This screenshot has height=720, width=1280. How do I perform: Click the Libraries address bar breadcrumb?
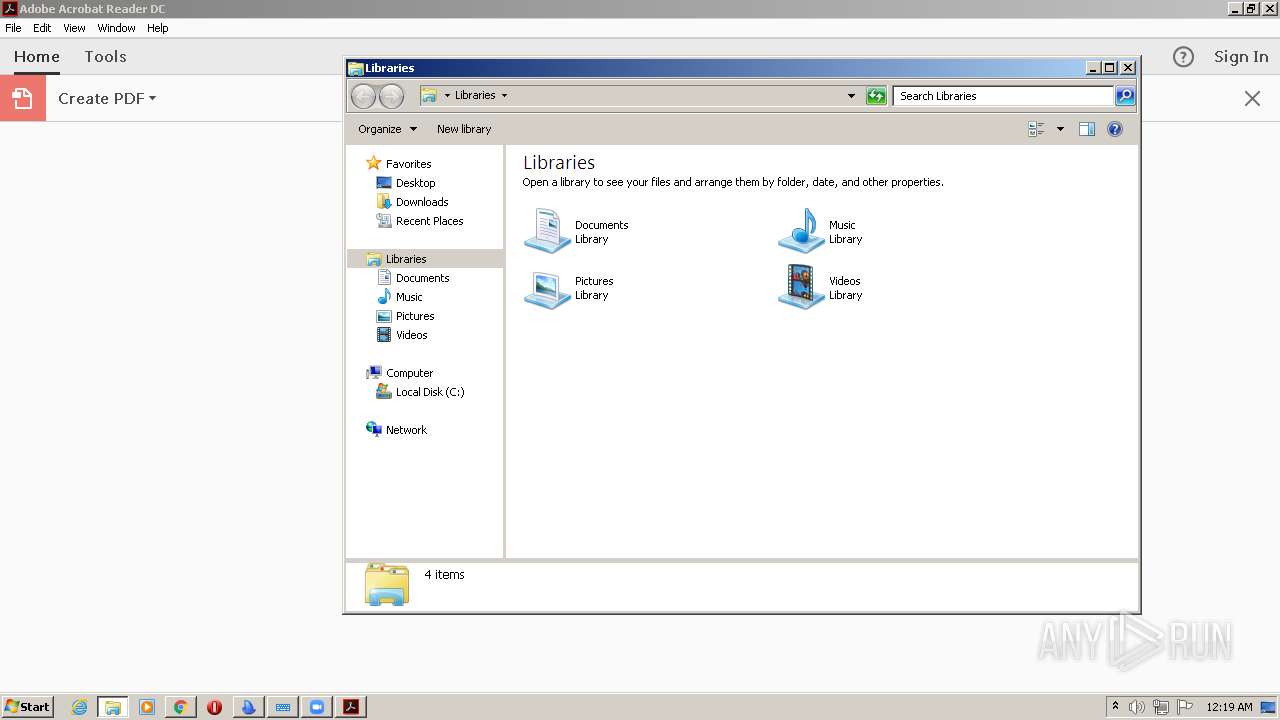pos(475,96)
